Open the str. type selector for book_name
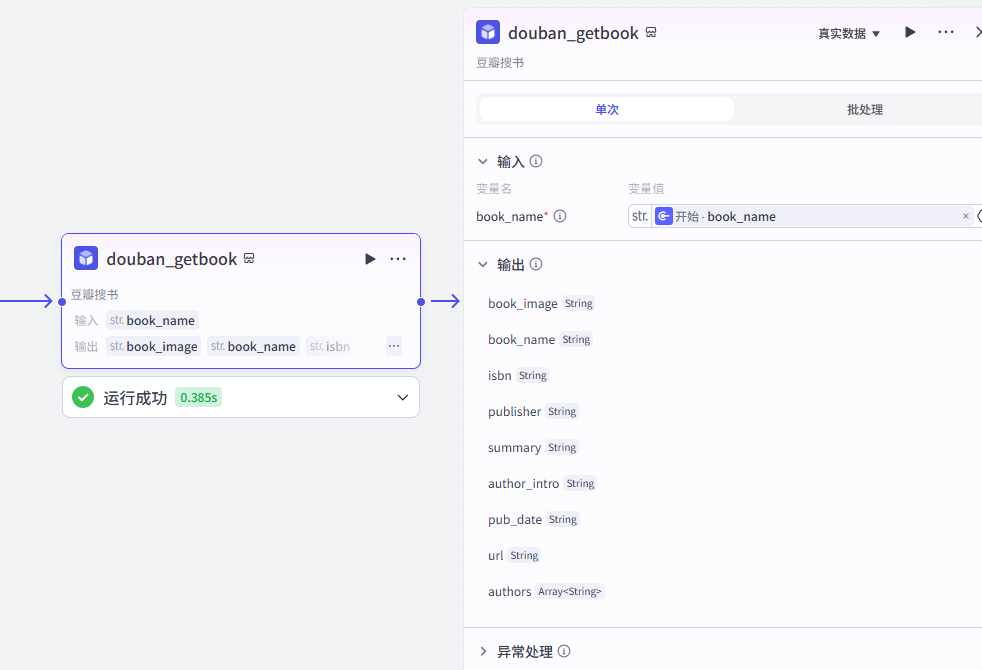Image resolution: width=982 pixels, height=670 pixels. click(x=640, y=216)
